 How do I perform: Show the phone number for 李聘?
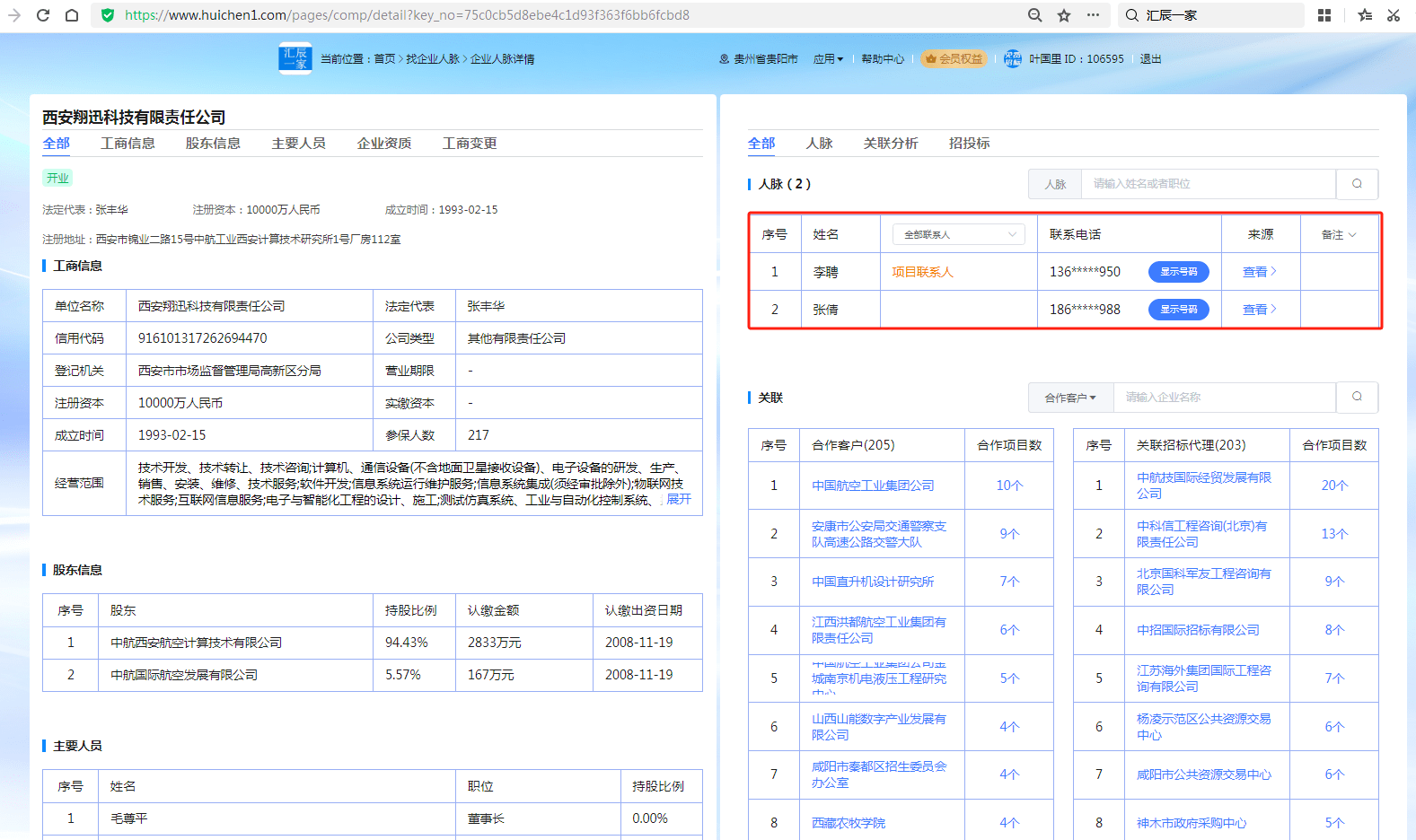[1179, 272]
